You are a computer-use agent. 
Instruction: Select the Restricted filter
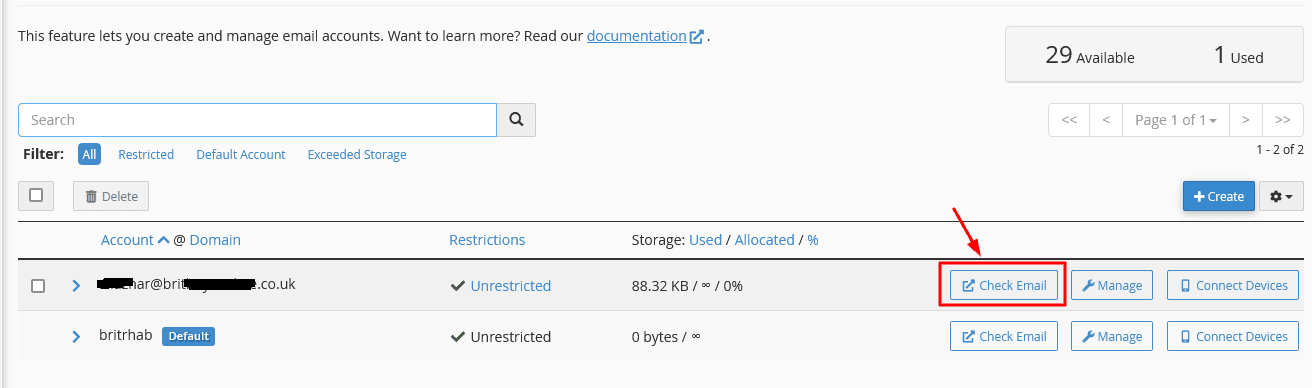[x=146, y=154]
